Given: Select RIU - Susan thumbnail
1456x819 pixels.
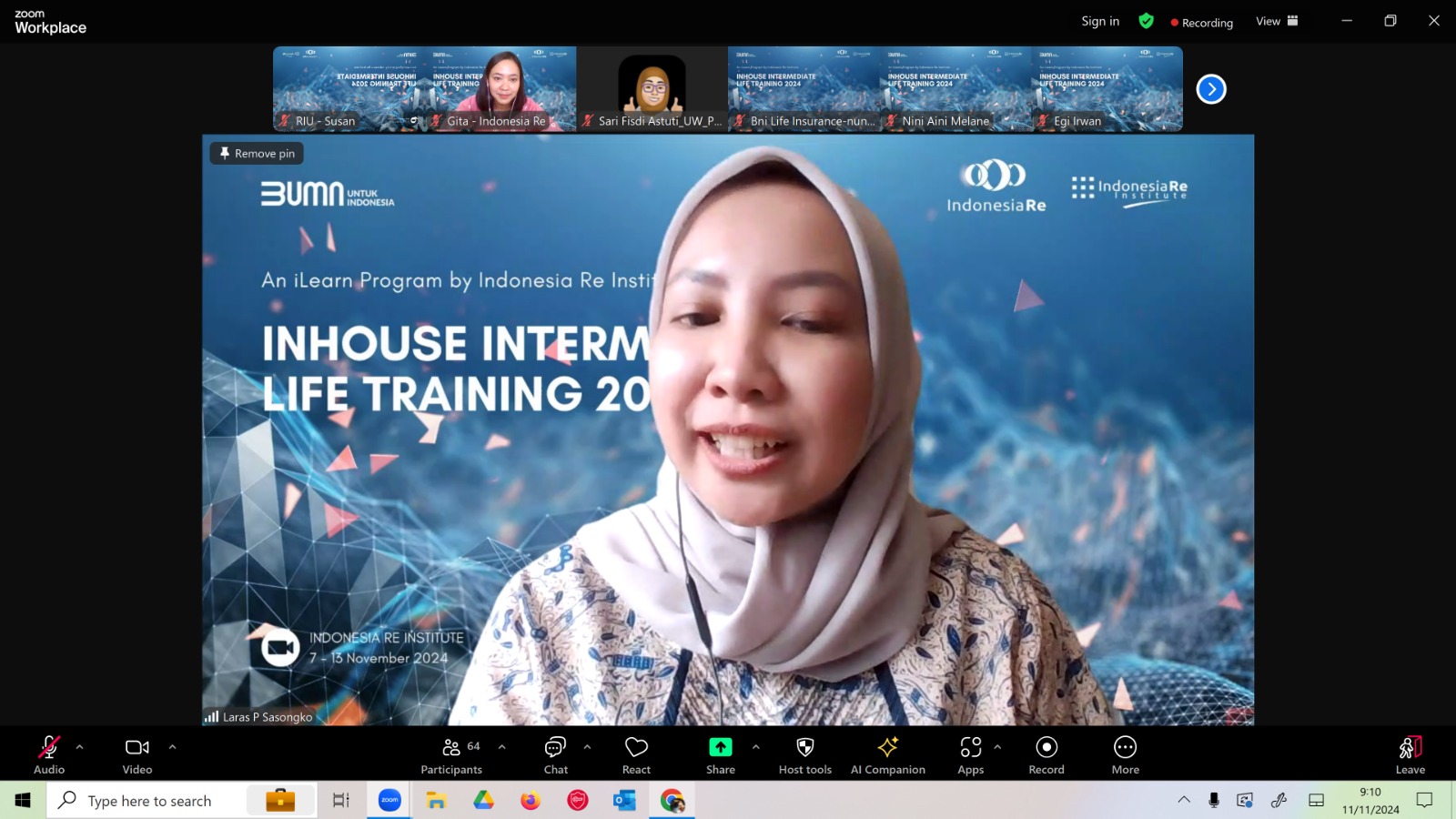Looking at the screenshot, I should coord(349,89).
